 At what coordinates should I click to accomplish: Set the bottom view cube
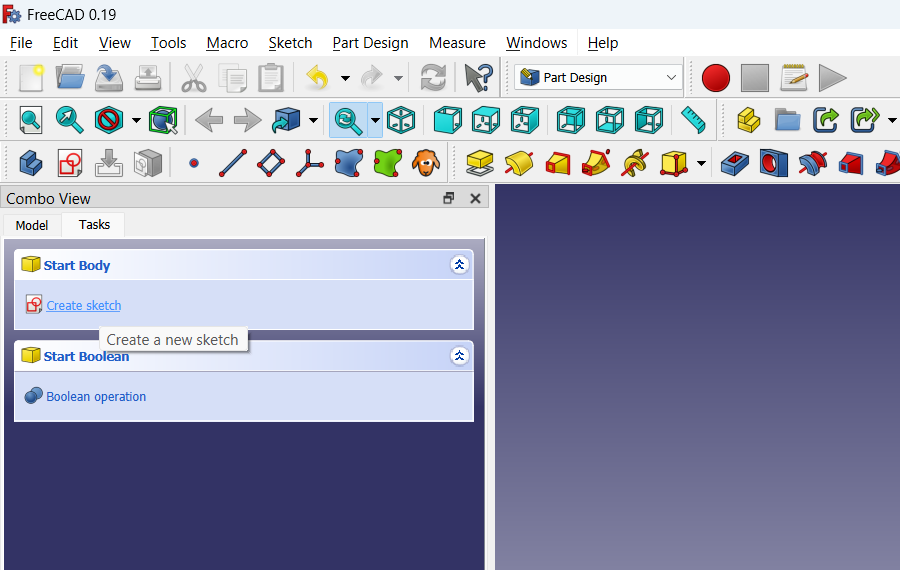click(610, 120)
